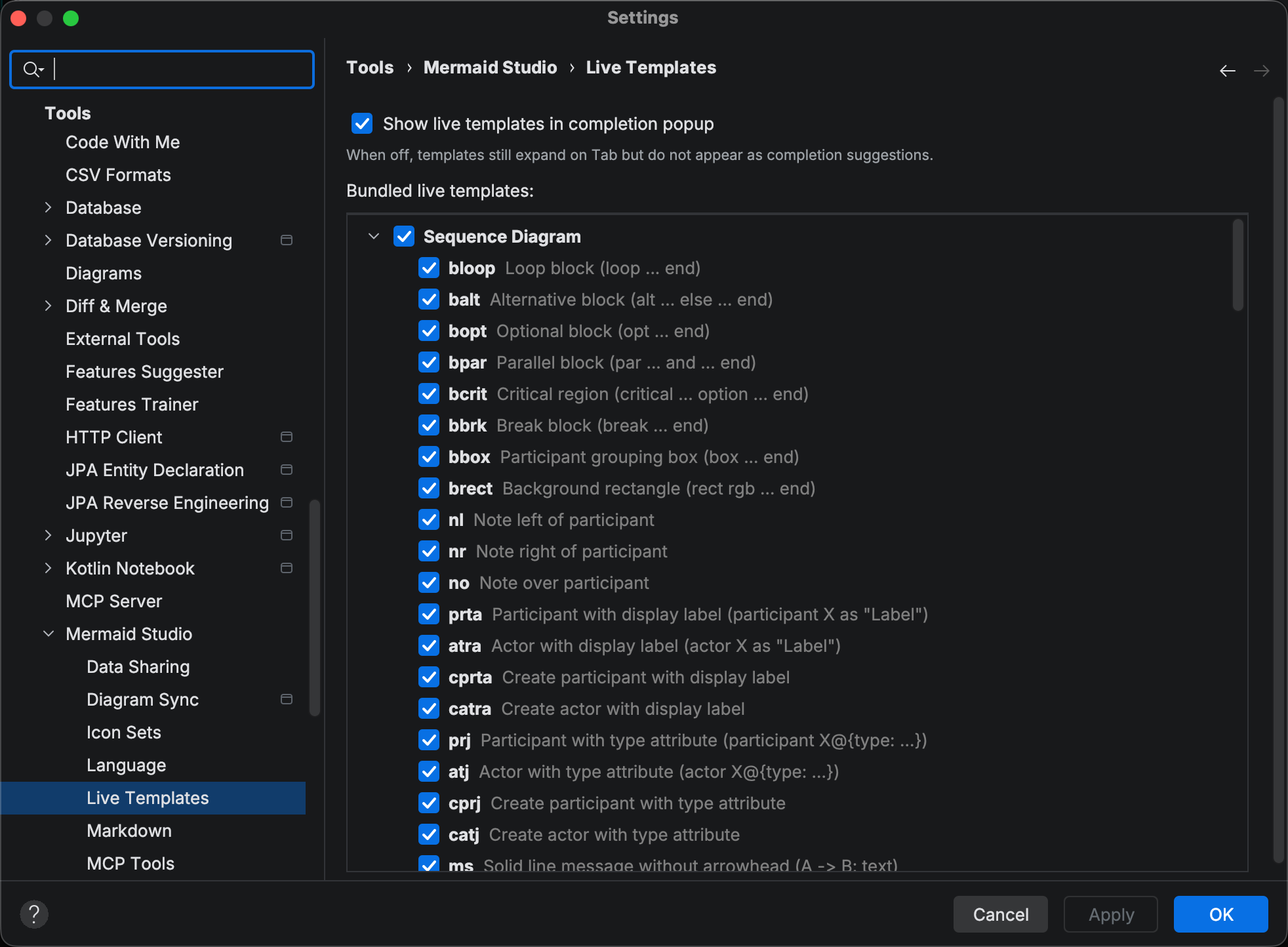Disable the no note over template
Image resolution: width=1288 pixels, height=947 pixels.
[429, 582]
